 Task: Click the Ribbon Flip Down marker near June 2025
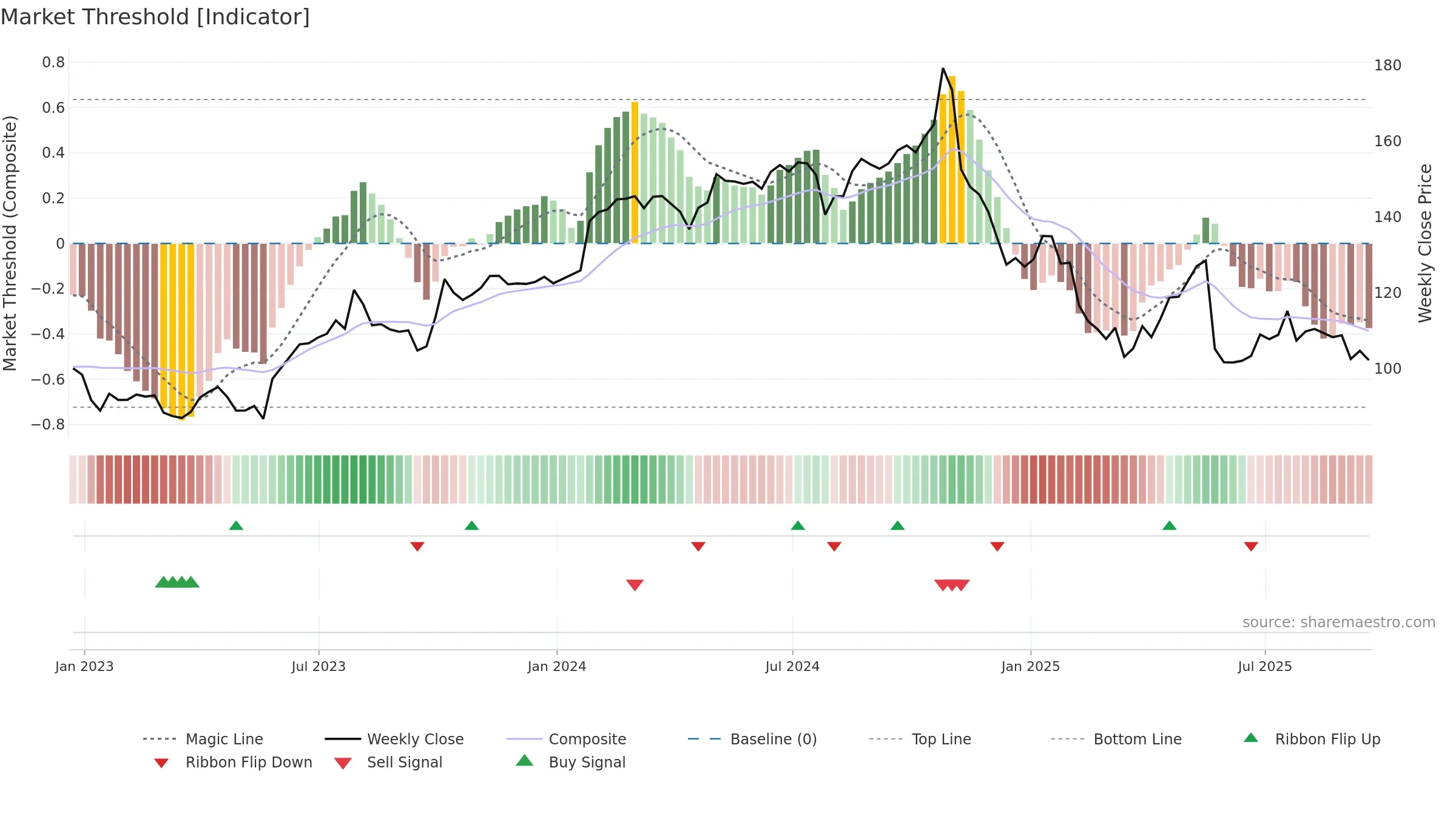1251,546
